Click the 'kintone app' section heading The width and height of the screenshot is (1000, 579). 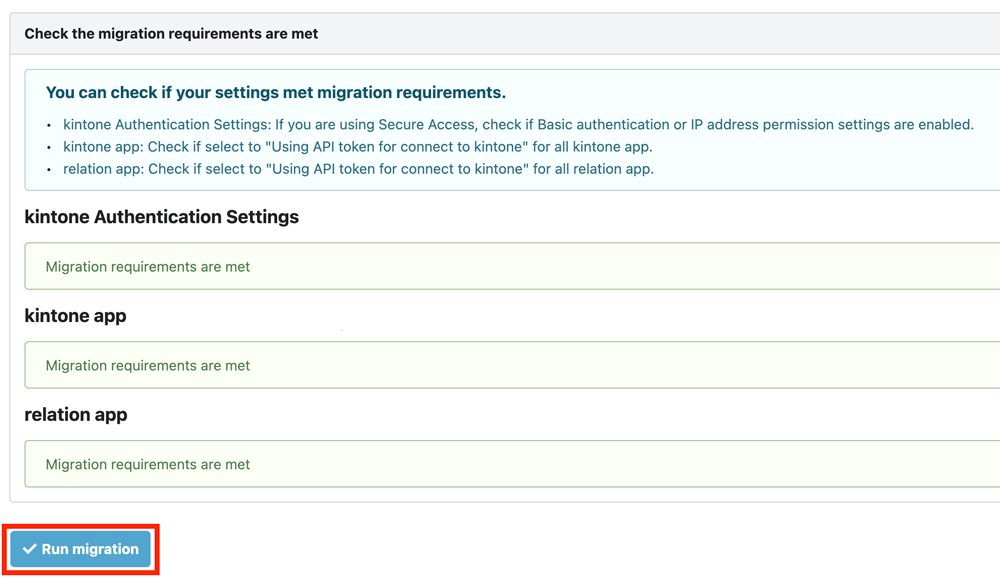[75, 316]
